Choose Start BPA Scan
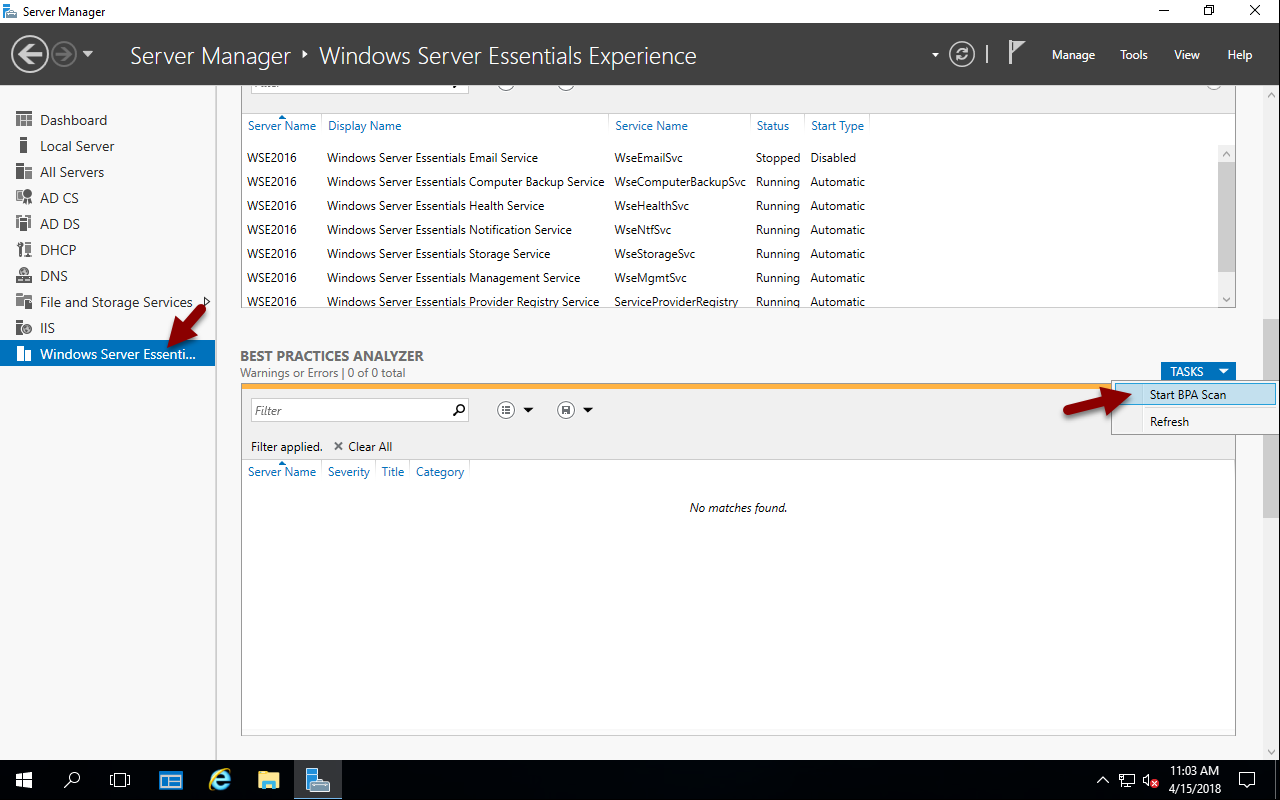 (x=1195, y=395)
